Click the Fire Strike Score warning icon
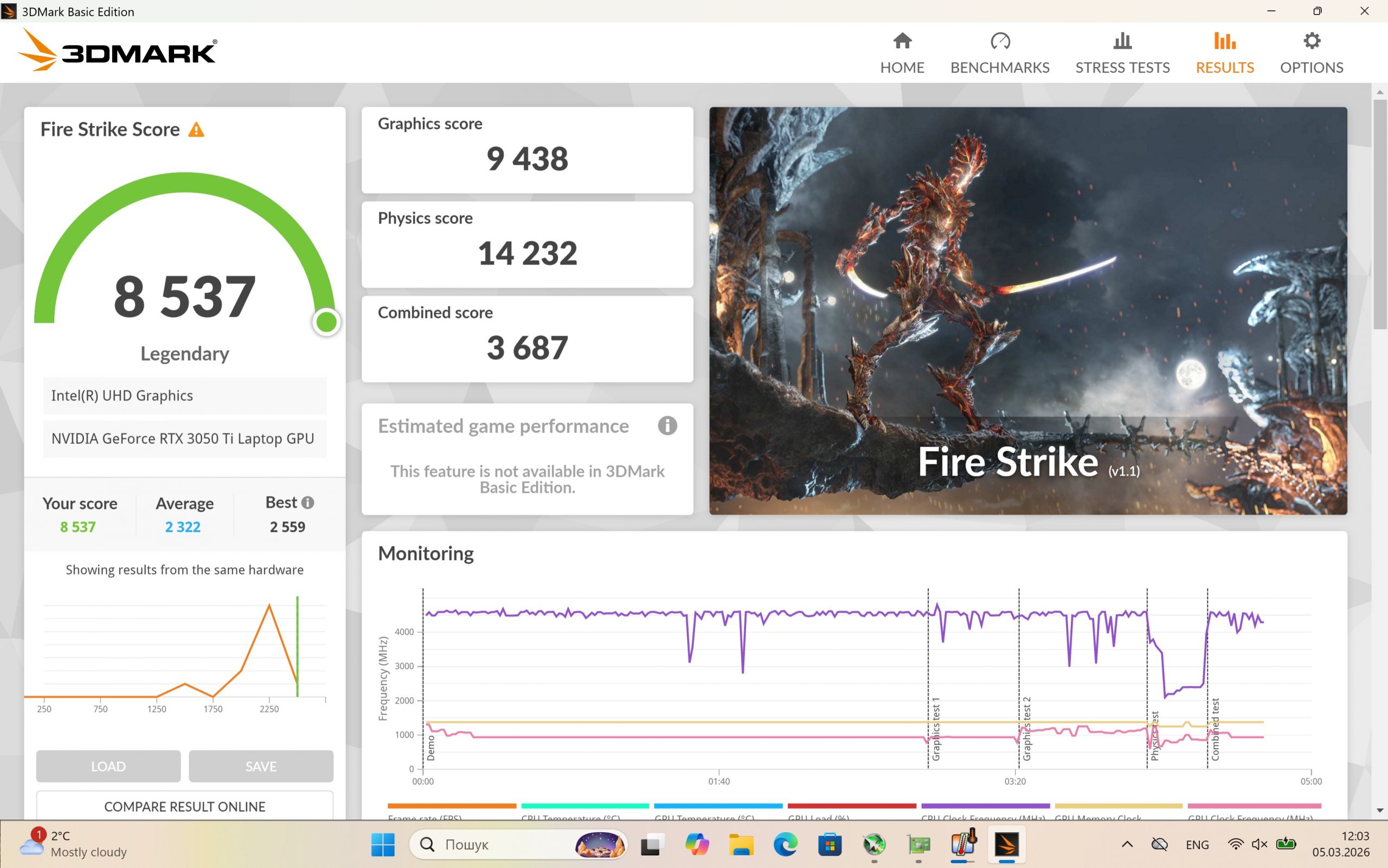1388x868 pixels. (196, 130)
